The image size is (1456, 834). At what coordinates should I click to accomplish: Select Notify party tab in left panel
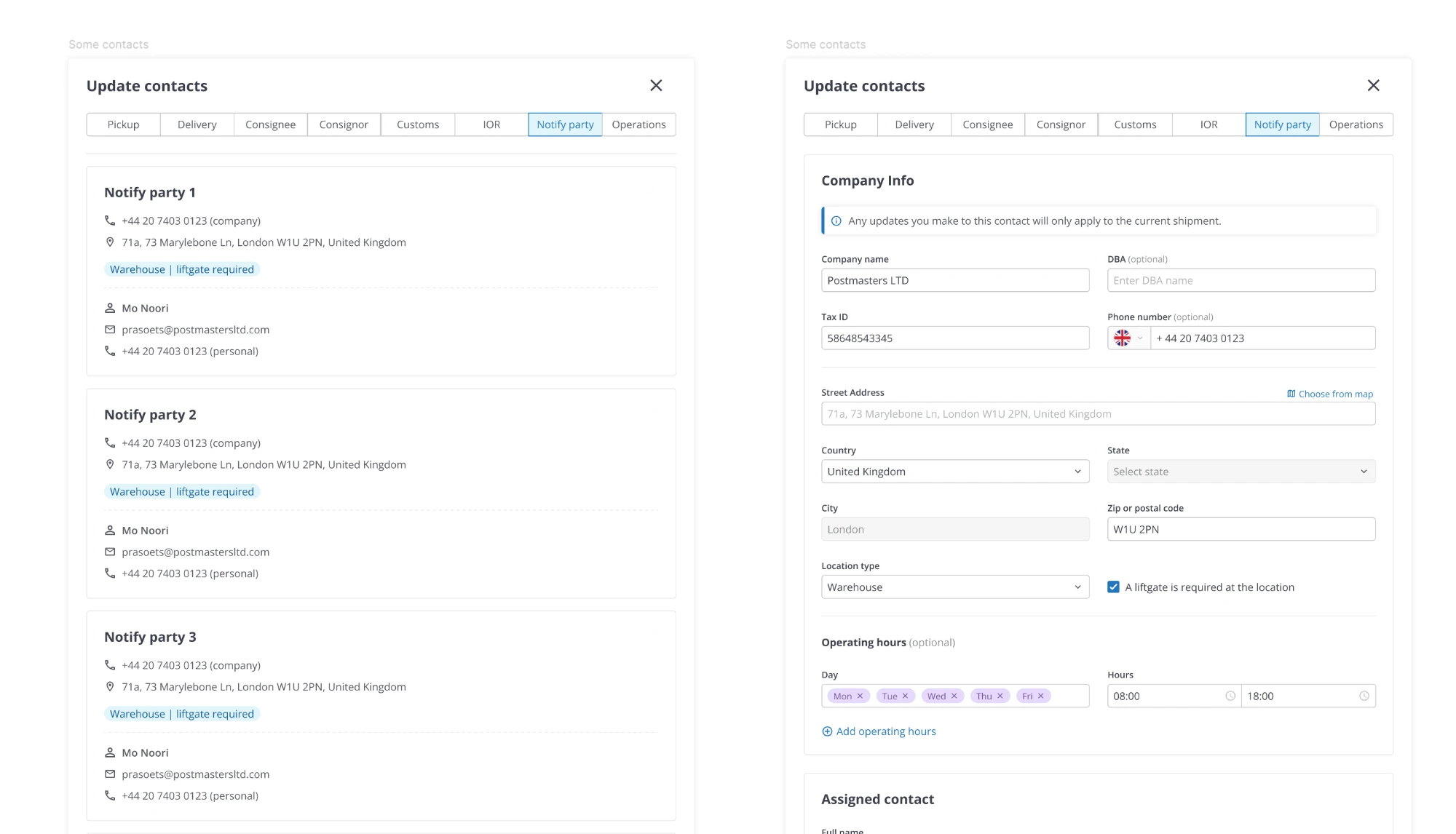565,124
